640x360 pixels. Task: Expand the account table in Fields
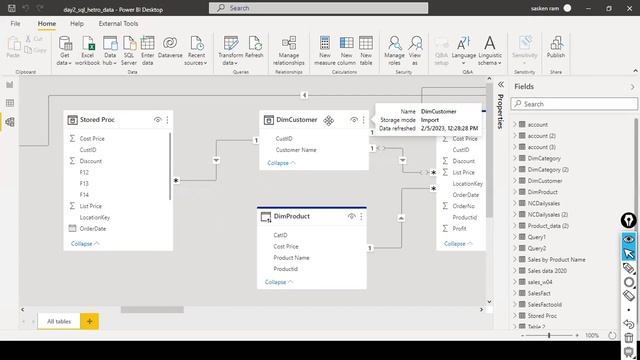pos(515,124)
